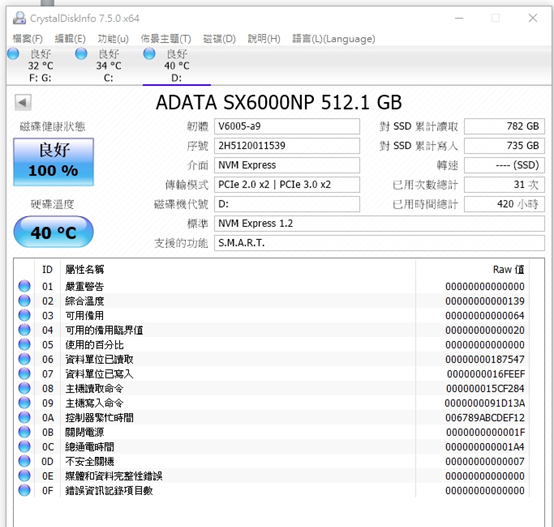The height and width of the screenshot is (527, 554).
Task: Click the interface field NVM Express
Action: (x=287, y=165)
